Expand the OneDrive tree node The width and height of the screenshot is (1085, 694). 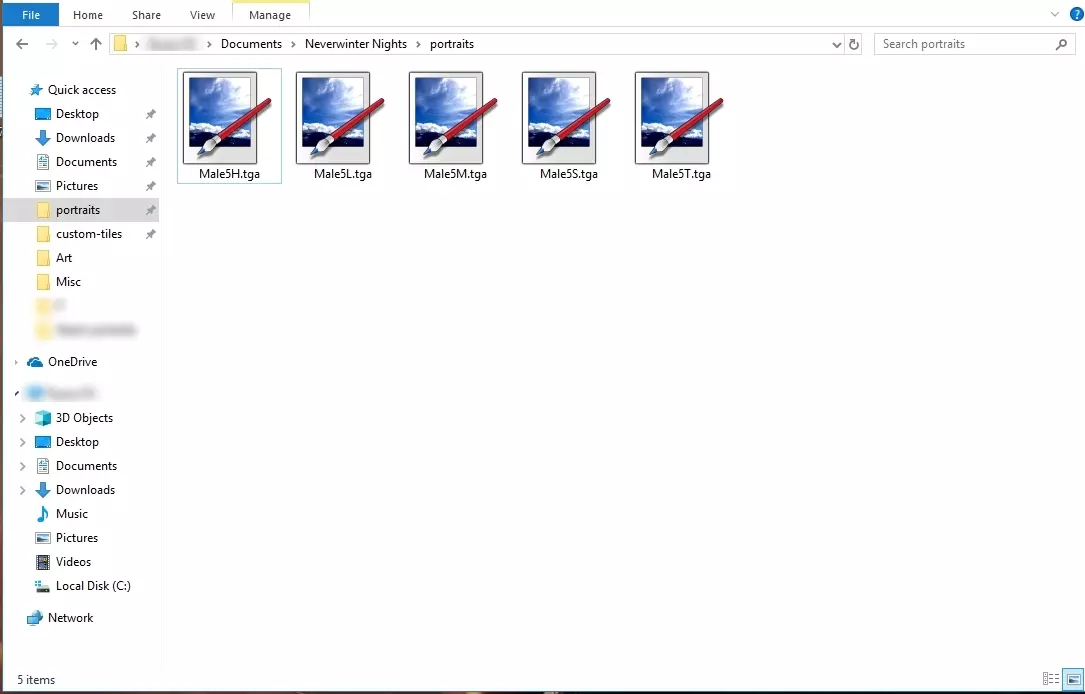(x=16, y=362)
